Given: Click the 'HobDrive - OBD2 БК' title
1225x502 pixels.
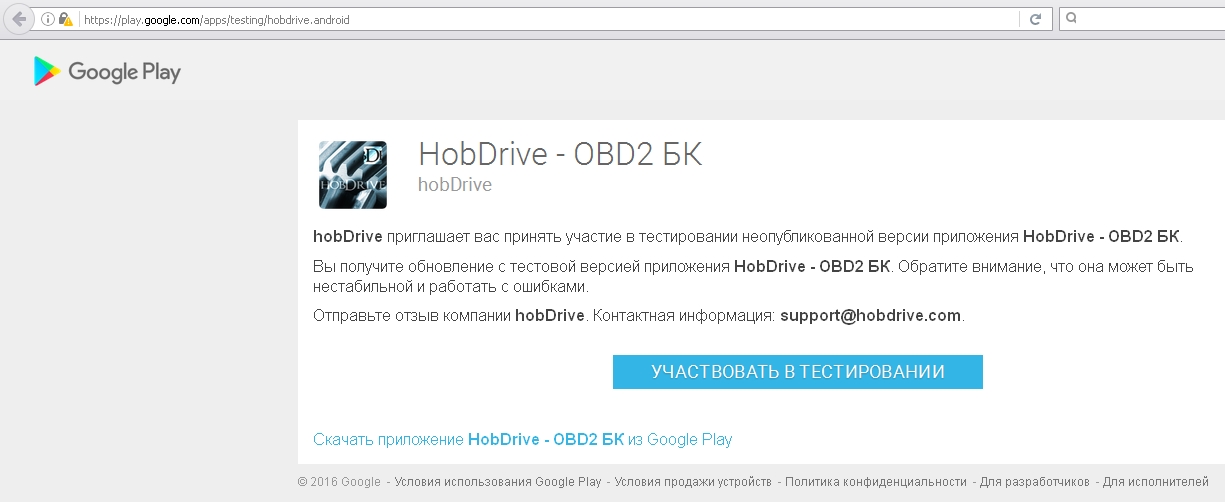Looking at the screenshot, I should pos(560,155).
